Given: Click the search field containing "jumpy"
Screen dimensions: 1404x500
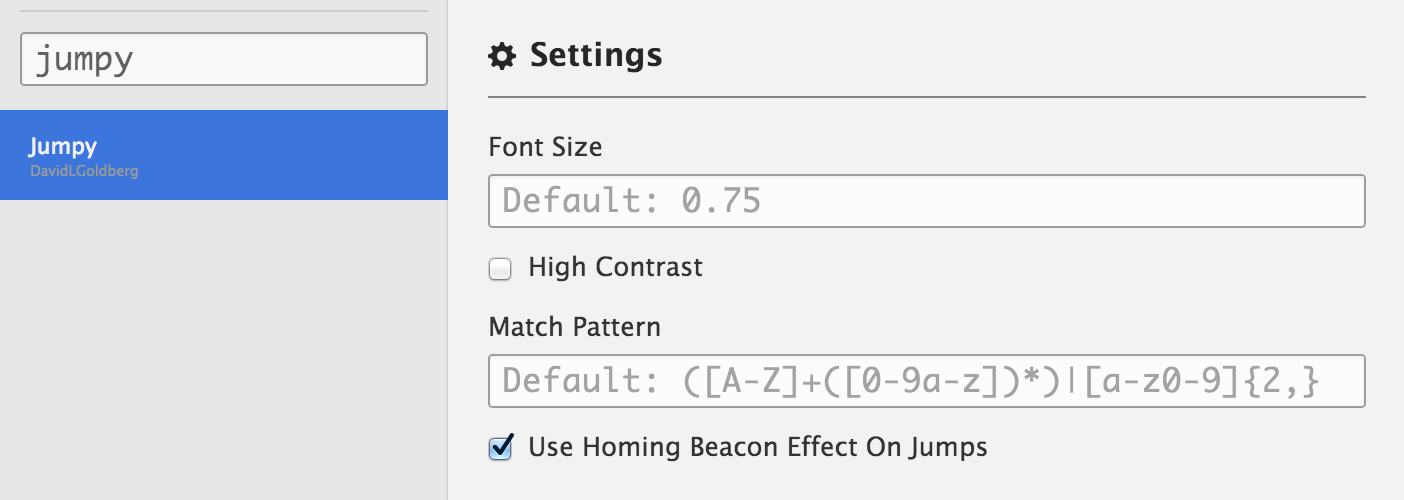Looking at the screenshot, I should [x=224, y=59].
